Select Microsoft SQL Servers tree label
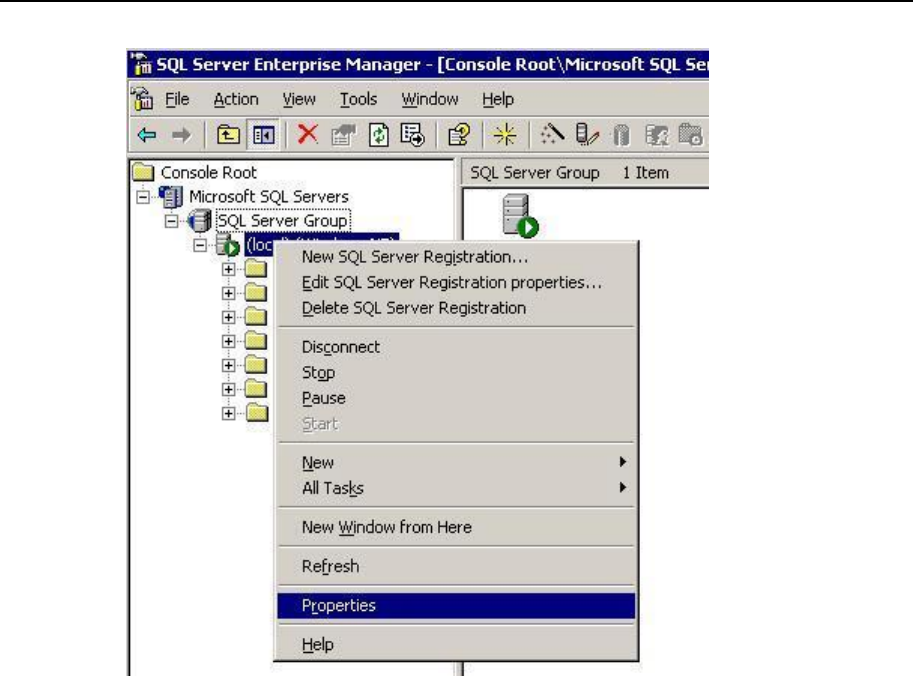Image resolution: width=913 pixels, height=676 pixels. click(x=269, y=197)
